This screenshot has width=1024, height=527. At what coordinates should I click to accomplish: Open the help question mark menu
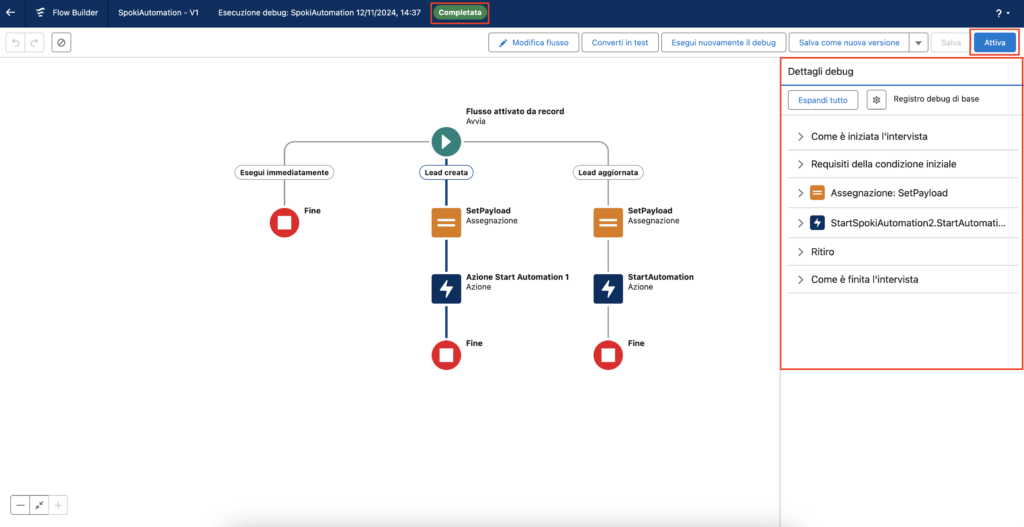[x=1000, y=13]
